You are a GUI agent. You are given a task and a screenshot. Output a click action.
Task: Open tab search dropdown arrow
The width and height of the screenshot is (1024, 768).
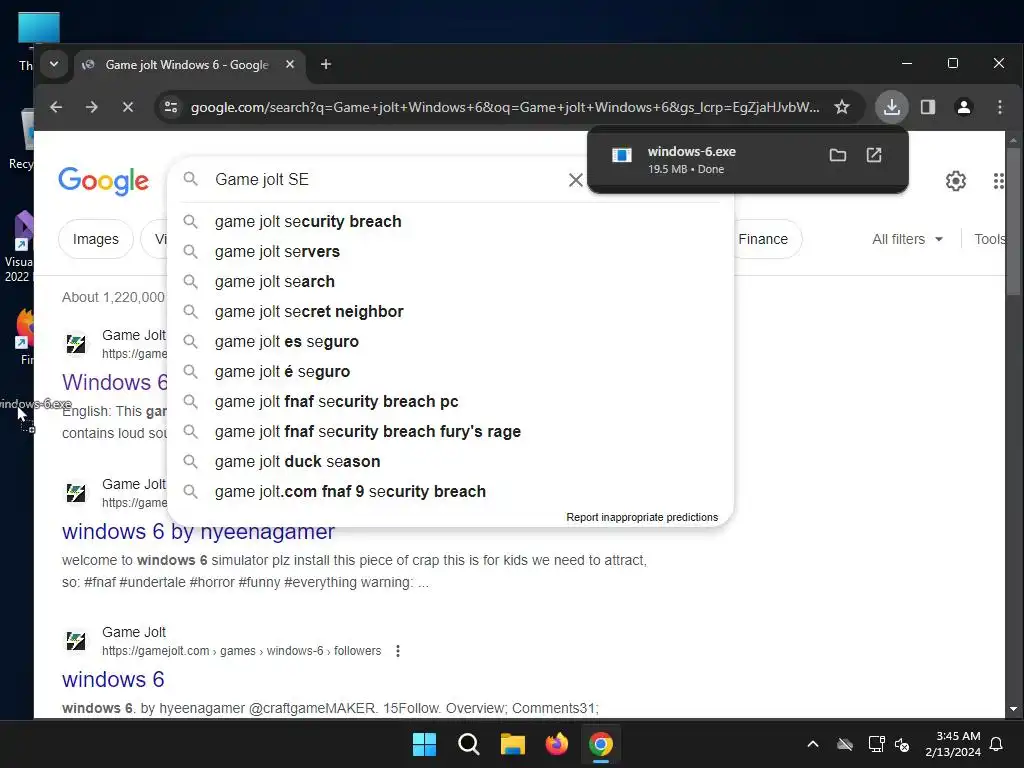pyautogui.click(x=54, y=64)
